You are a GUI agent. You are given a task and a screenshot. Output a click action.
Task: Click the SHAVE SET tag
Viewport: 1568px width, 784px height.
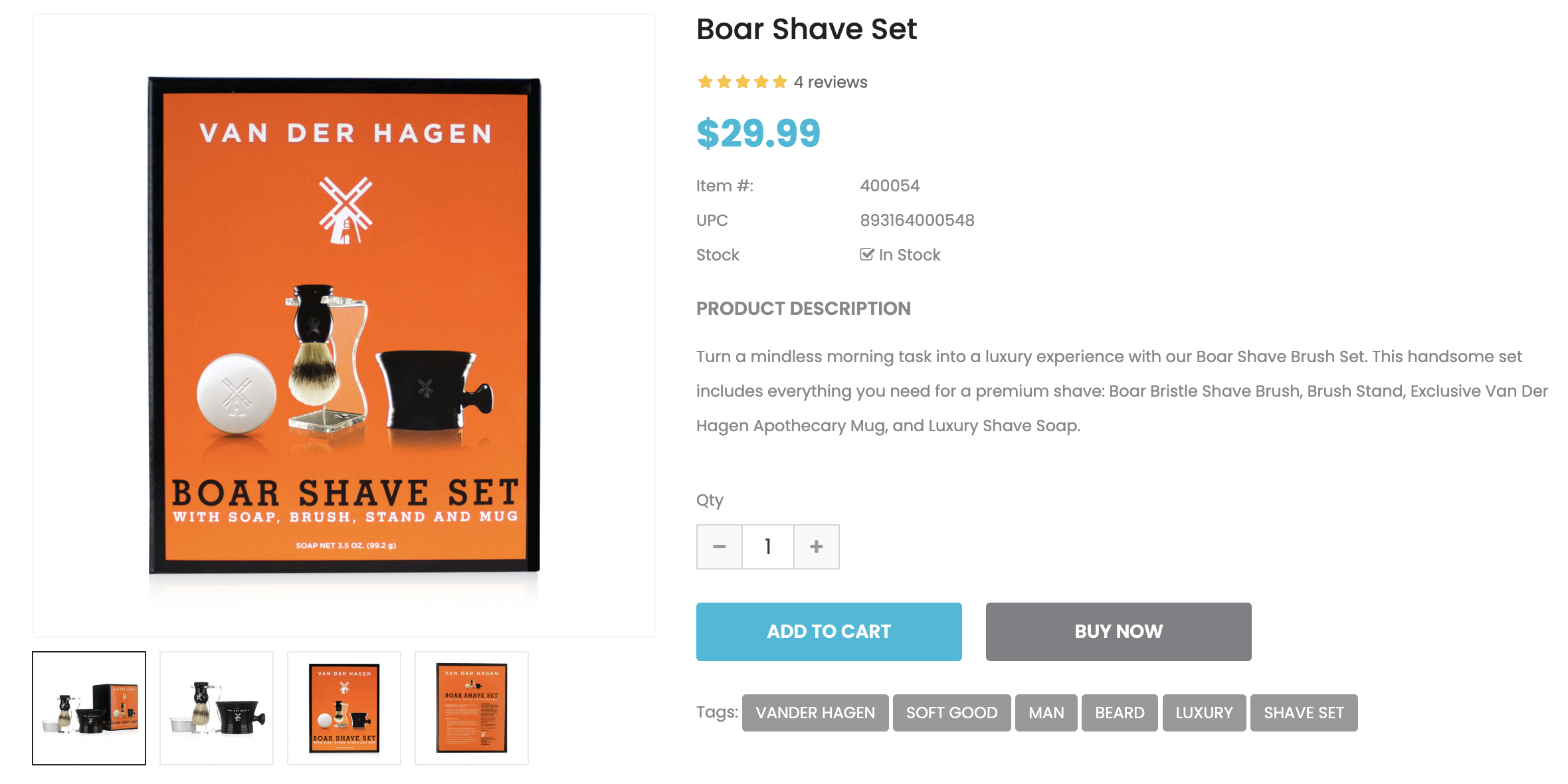point(1304,713)
